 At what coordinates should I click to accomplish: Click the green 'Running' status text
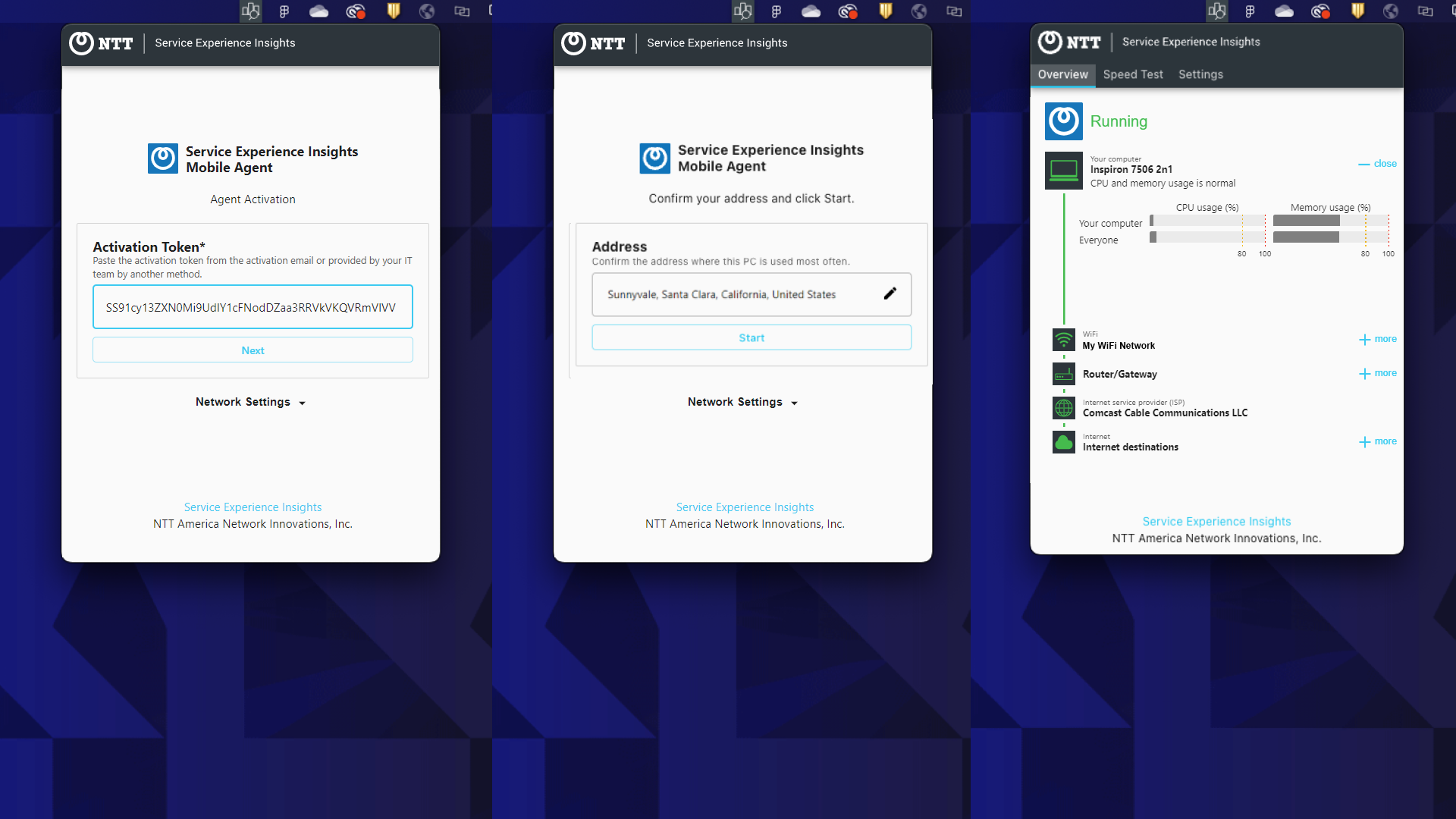tap(1119, 121)
